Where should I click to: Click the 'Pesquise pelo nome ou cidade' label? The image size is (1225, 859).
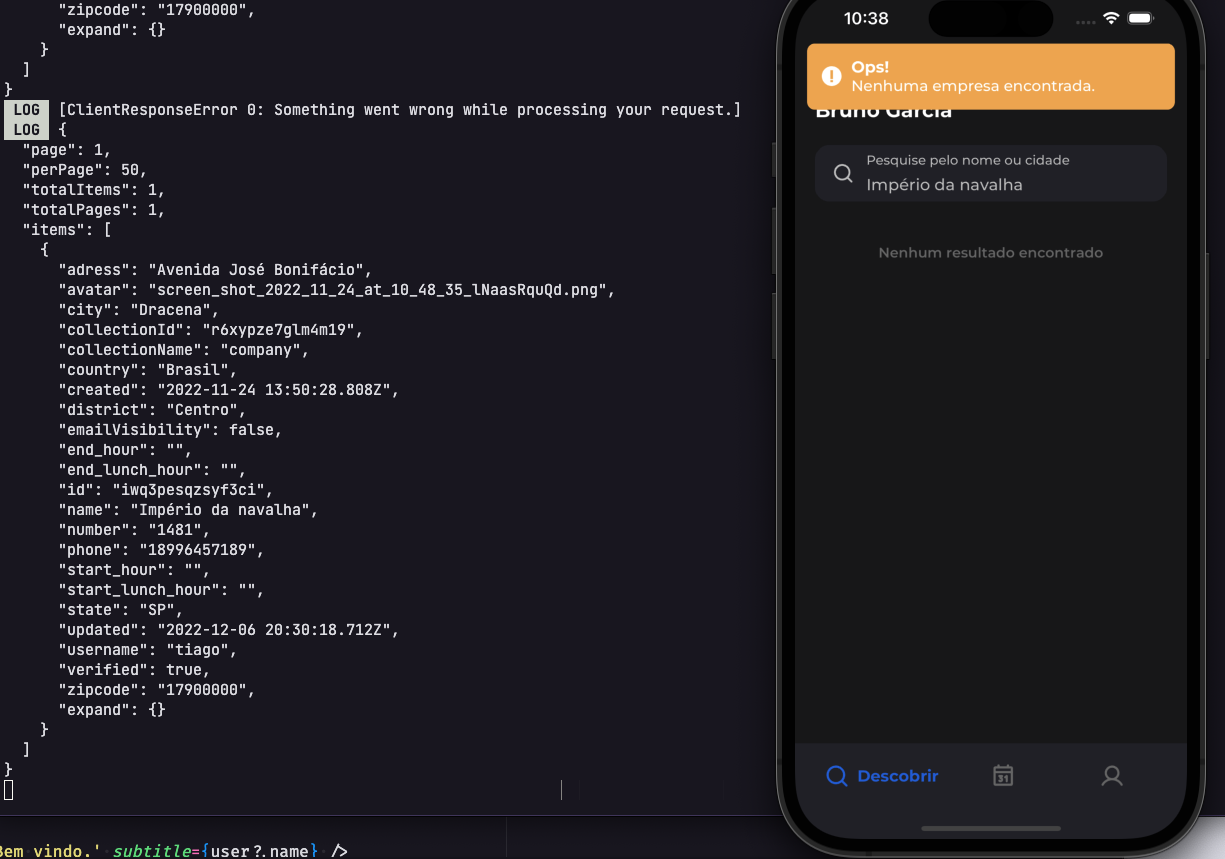[x=968, y=160]
